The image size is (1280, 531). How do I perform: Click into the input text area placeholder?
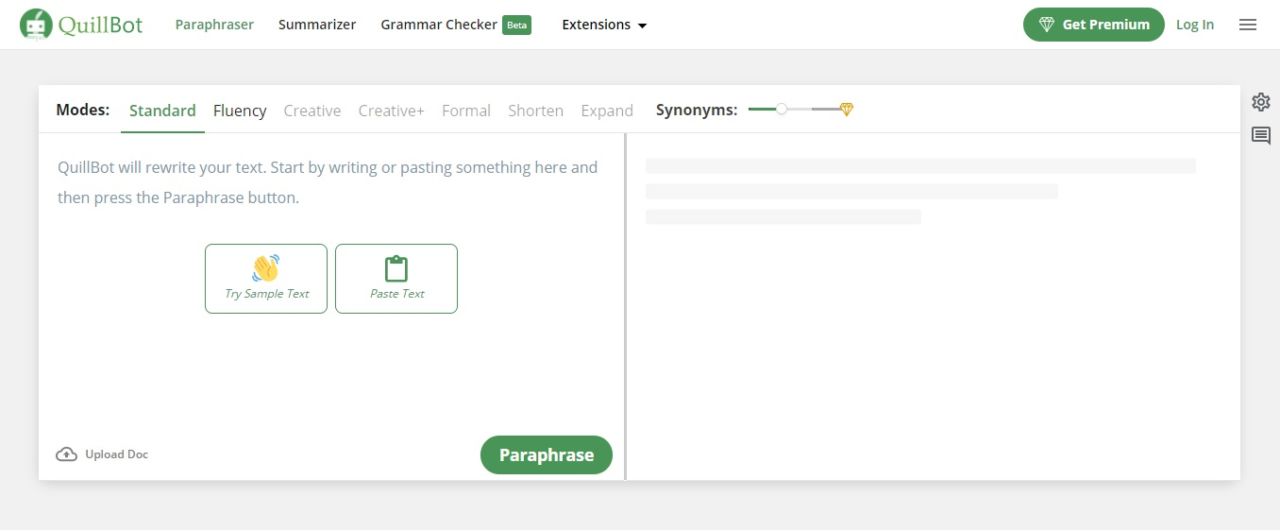(x=328, y=182)
